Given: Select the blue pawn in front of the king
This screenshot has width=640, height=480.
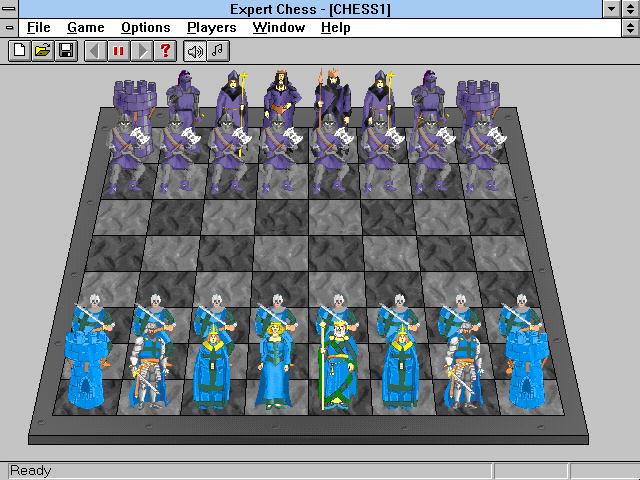Looking at the screenshot, I should pyautogui.click(x=339, y=309).
